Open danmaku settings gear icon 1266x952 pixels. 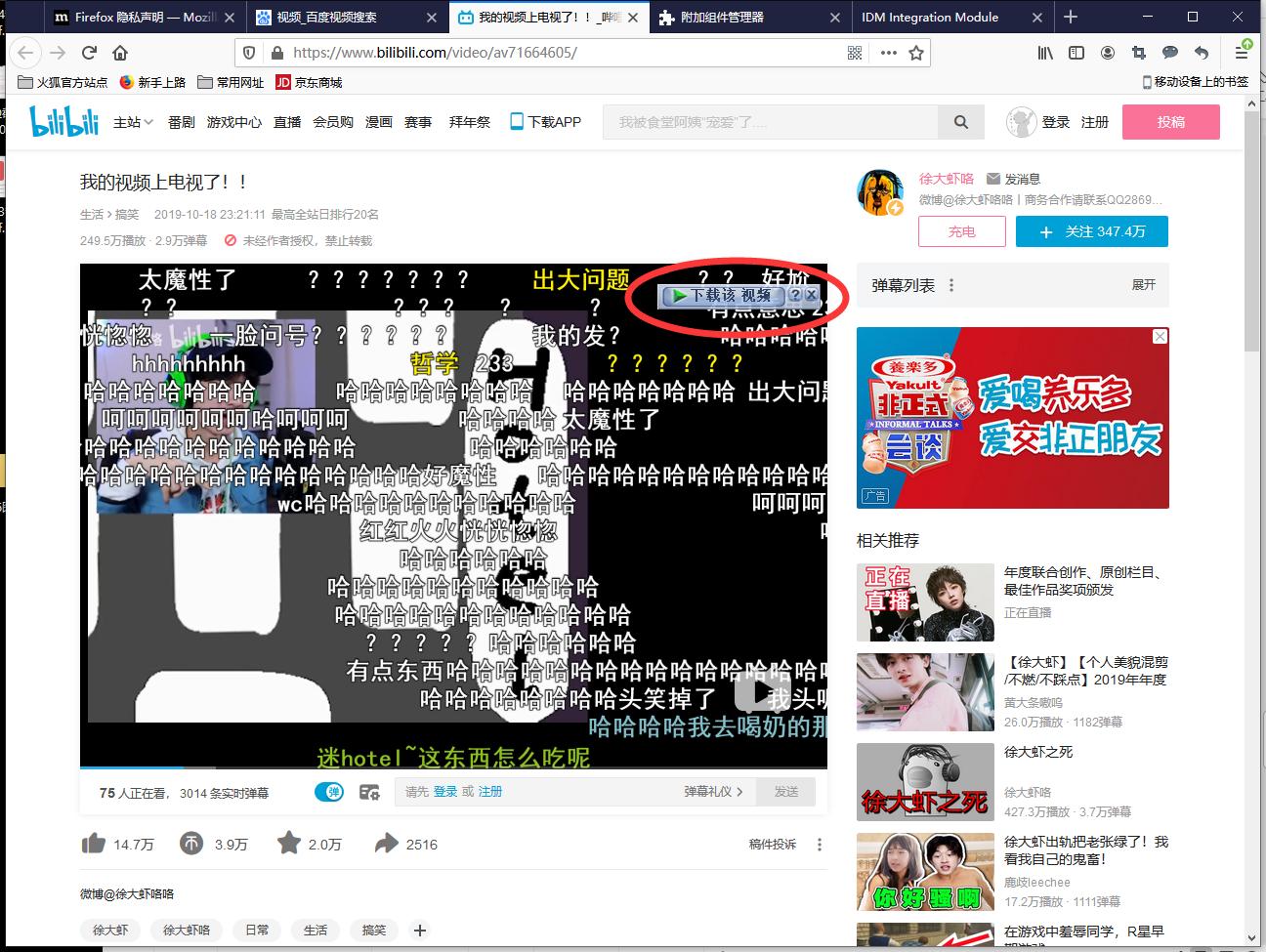(369, 793)
